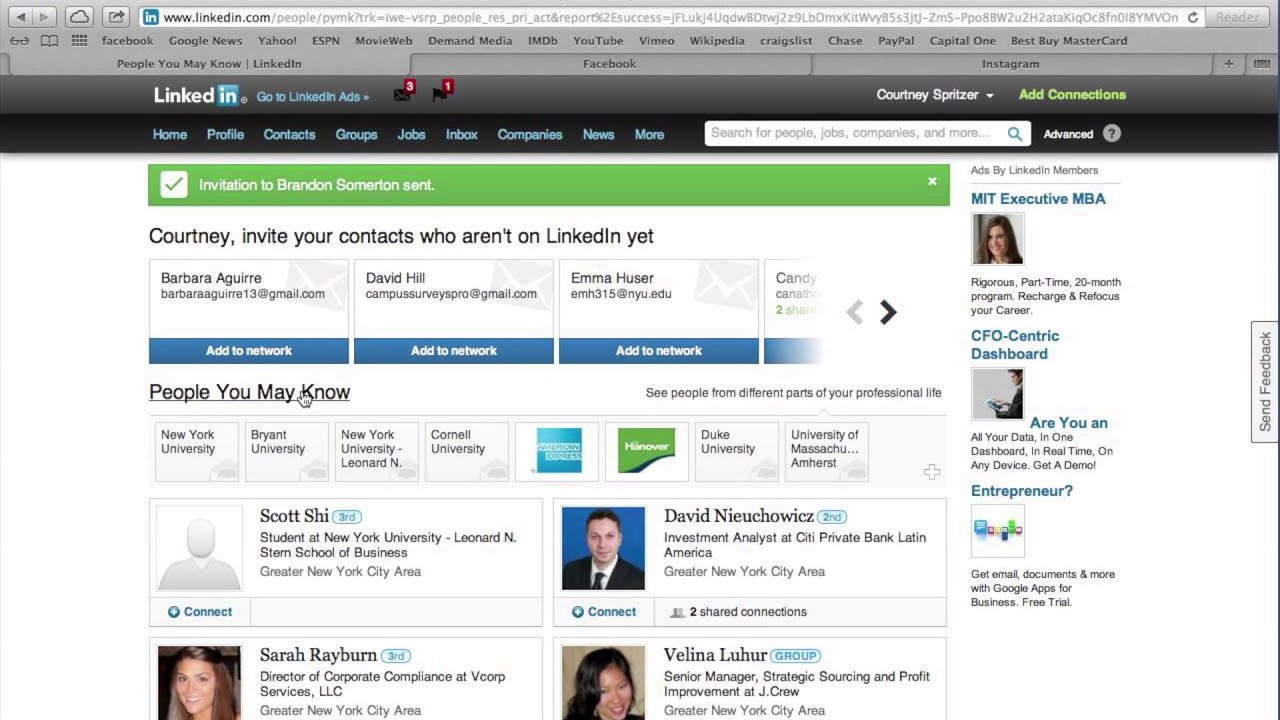Filter by Cornell University
Image resolution: width=1280 pixels, height=720 pixels.
[467, 451]
